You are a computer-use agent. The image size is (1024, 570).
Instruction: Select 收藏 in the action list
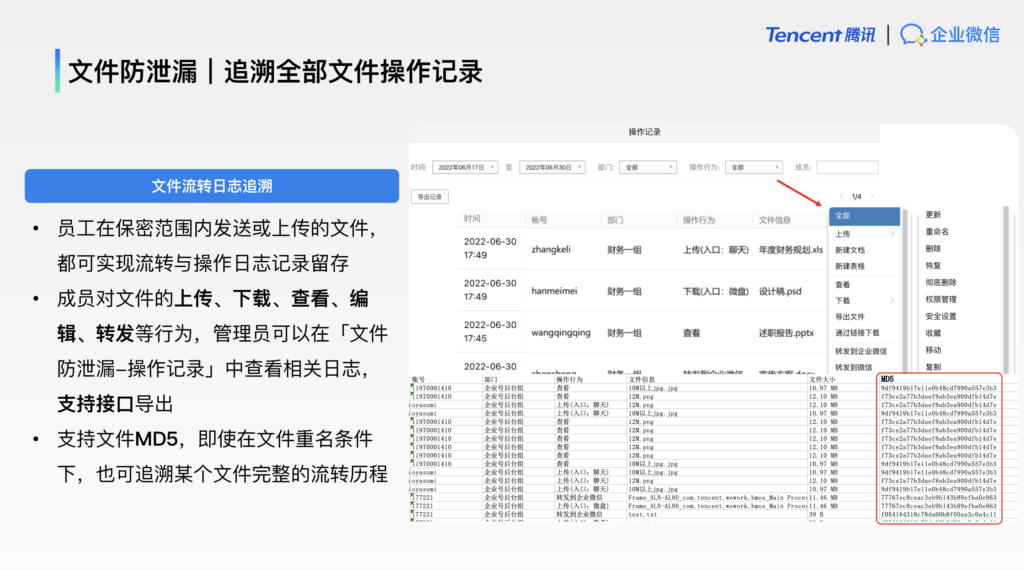pos(933,333)
